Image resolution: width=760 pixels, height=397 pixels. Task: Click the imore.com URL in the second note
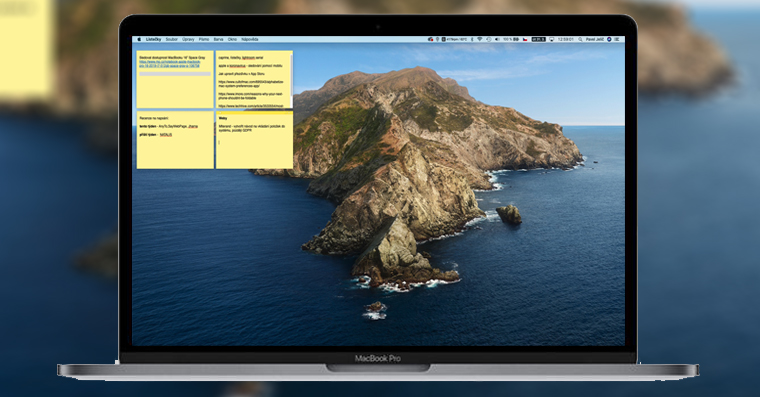pos(251,96)
